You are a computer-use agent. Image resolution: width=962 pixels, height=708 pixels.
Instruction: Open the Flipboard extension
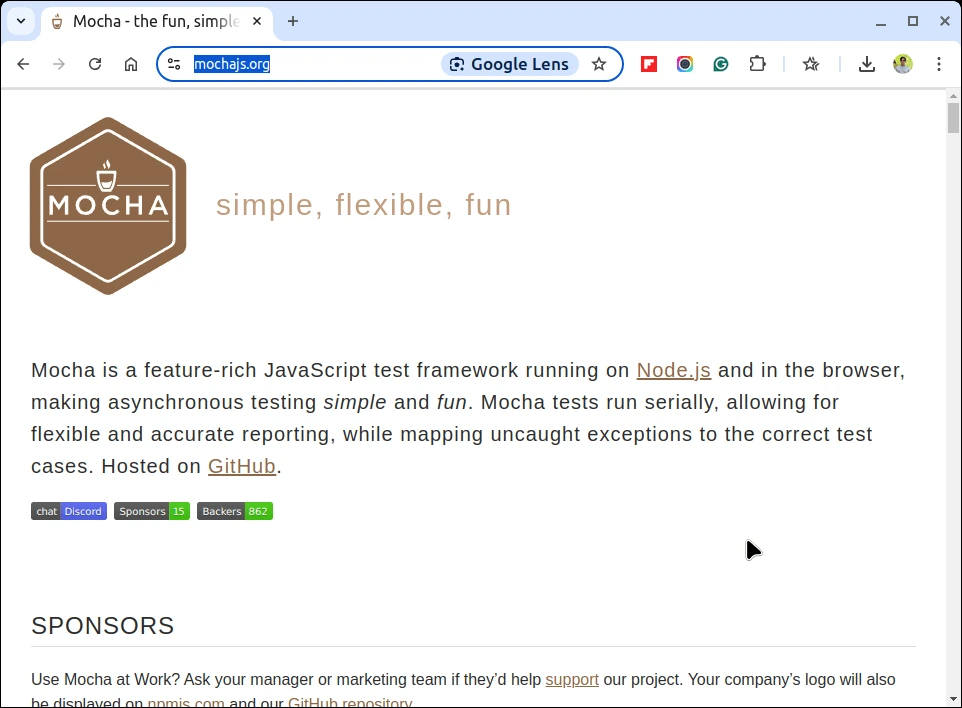[649, 64]
